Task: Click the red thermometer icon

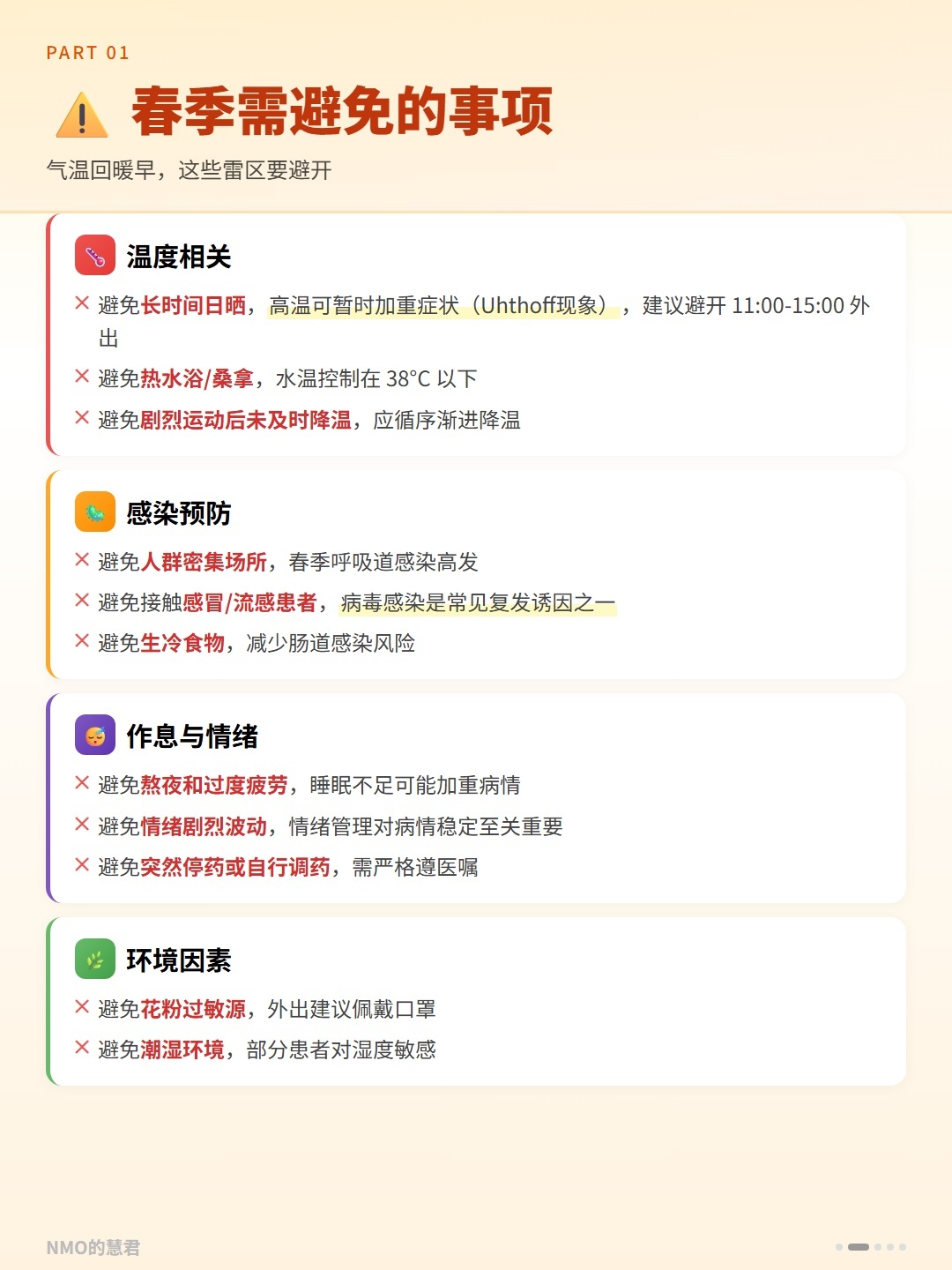Action: (95, 256)
